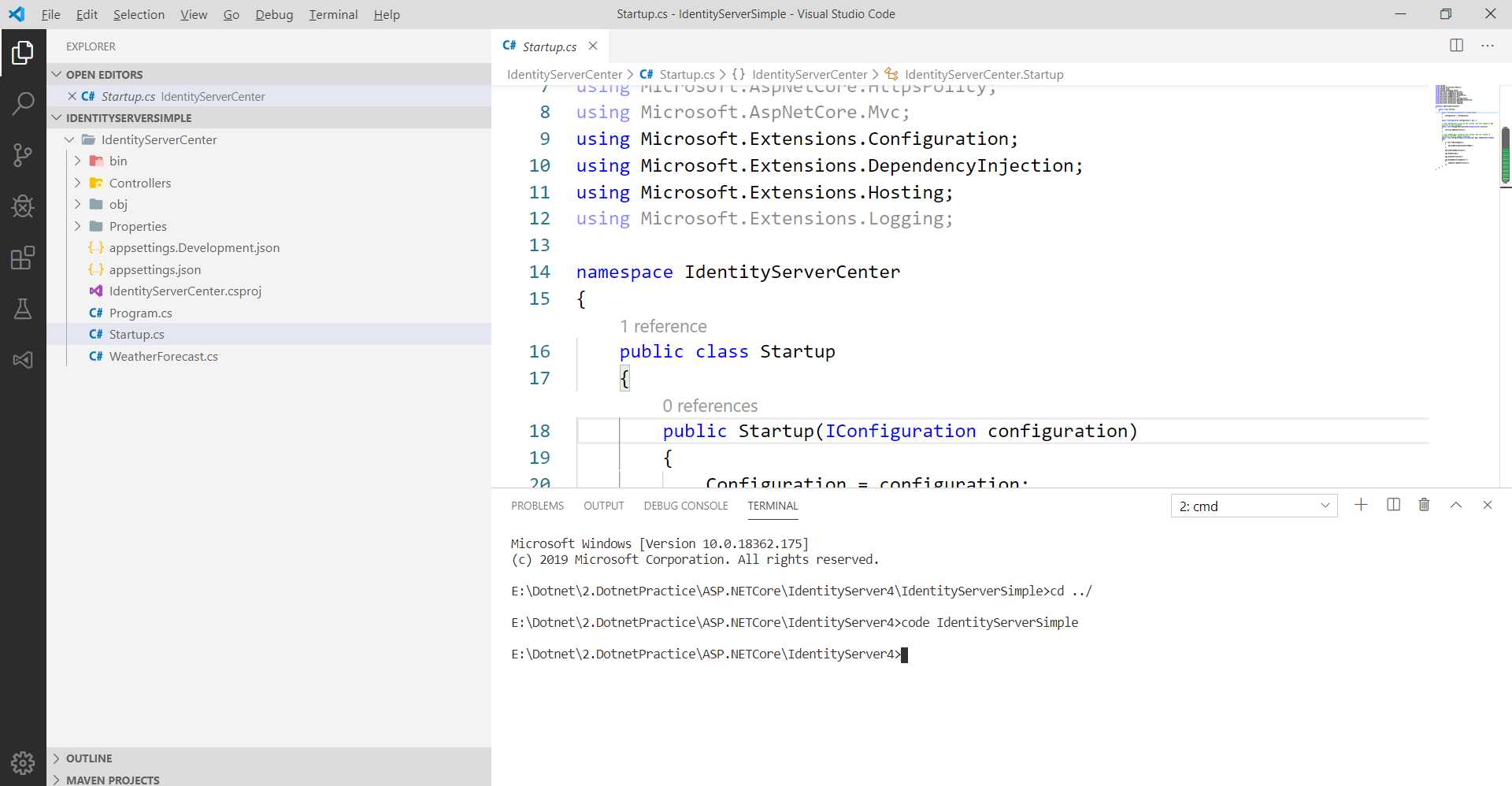Image resolution: width=1512 pixels, height=786 pixels.
Task: Click the terminal command prompt line
Action: [x=709, y=654]
